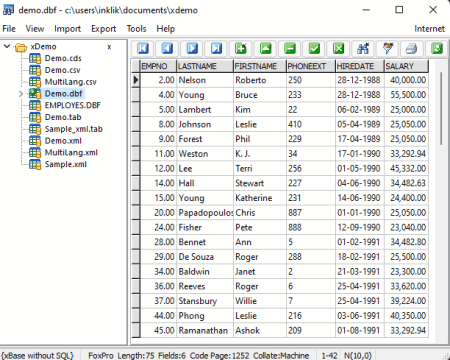This screenshot has width=450, height=360.
Task: Open the Tools menu
Action: click(136, 29)
